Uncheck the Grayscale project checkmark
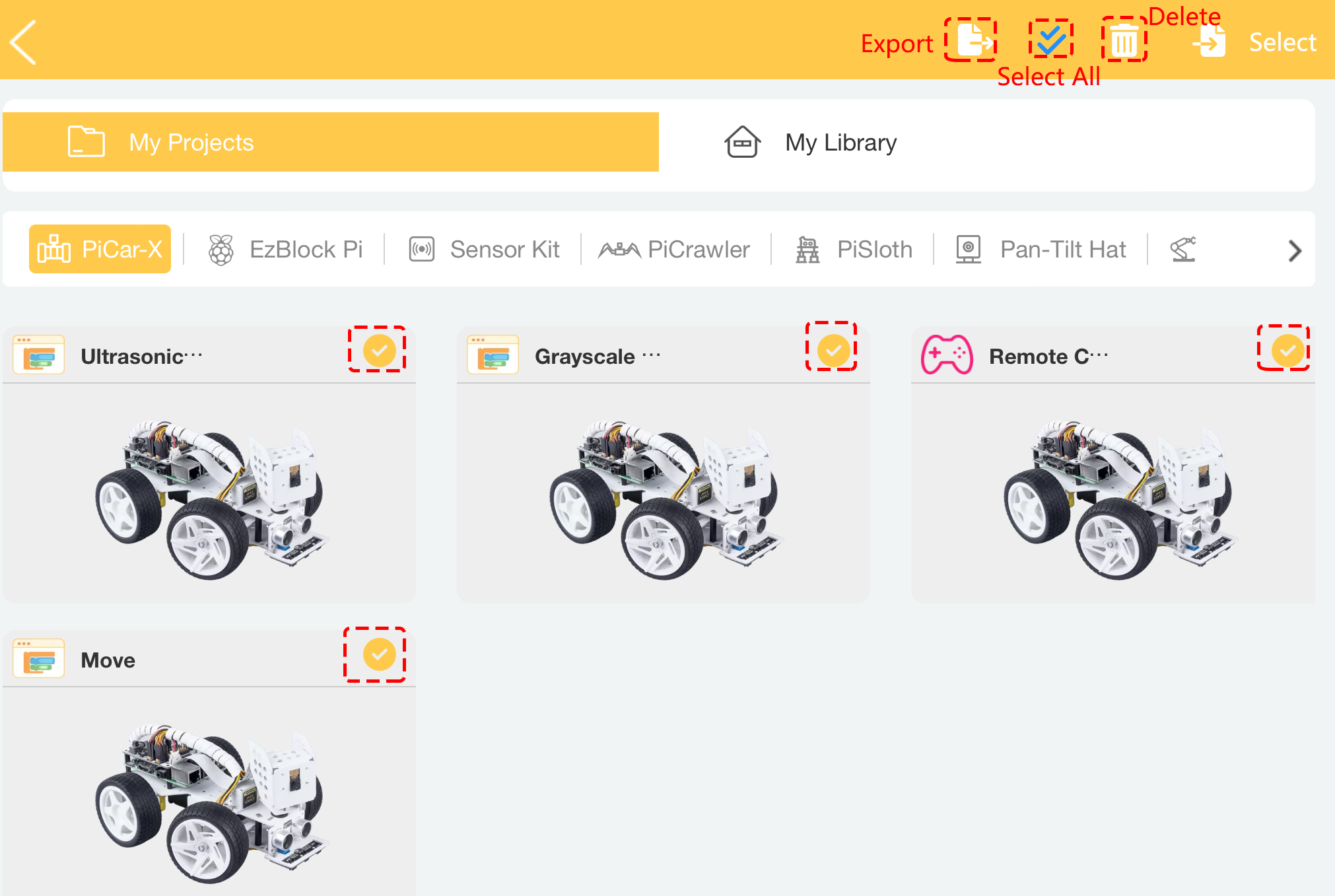The image size is (1335, 896). (x=834, y=350)
